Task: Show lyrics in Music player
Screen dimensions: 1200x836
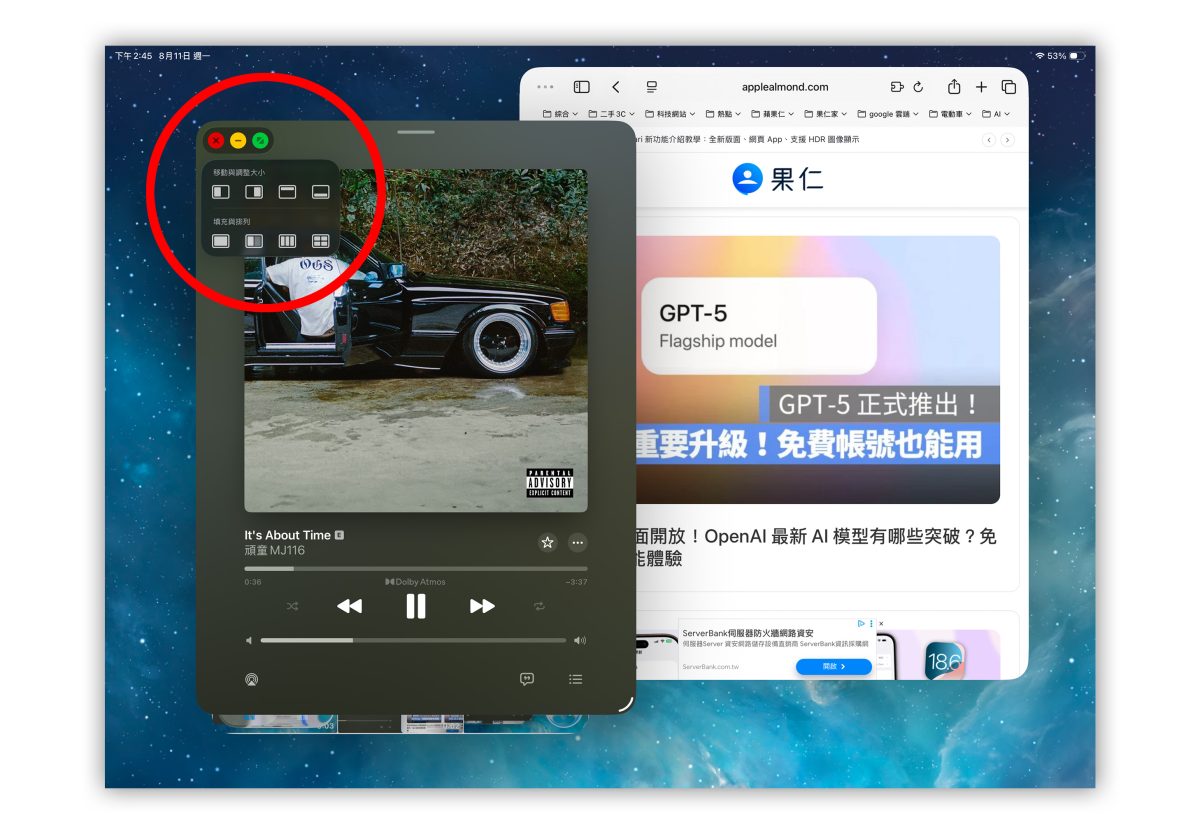Action: point(527,679)
